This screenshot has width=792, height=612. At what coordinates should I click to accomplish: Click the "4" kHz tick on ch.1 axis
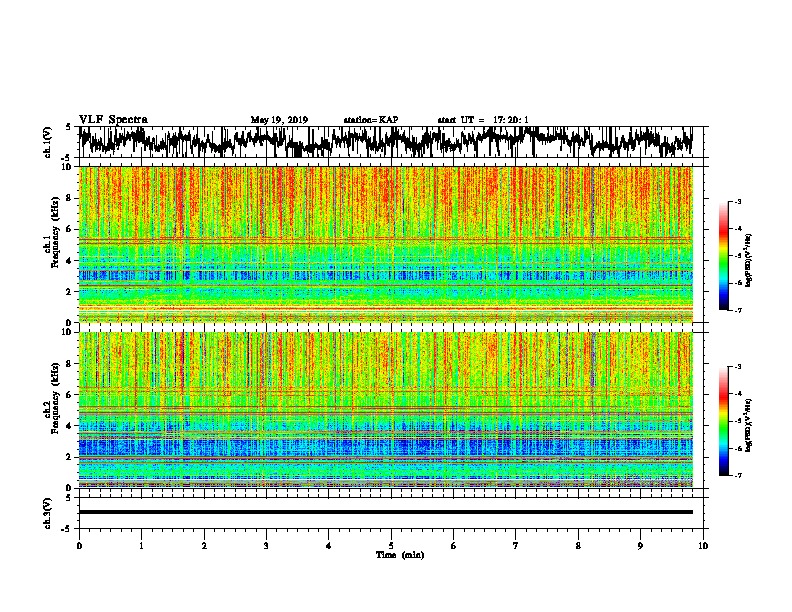[x=70, y=261]
